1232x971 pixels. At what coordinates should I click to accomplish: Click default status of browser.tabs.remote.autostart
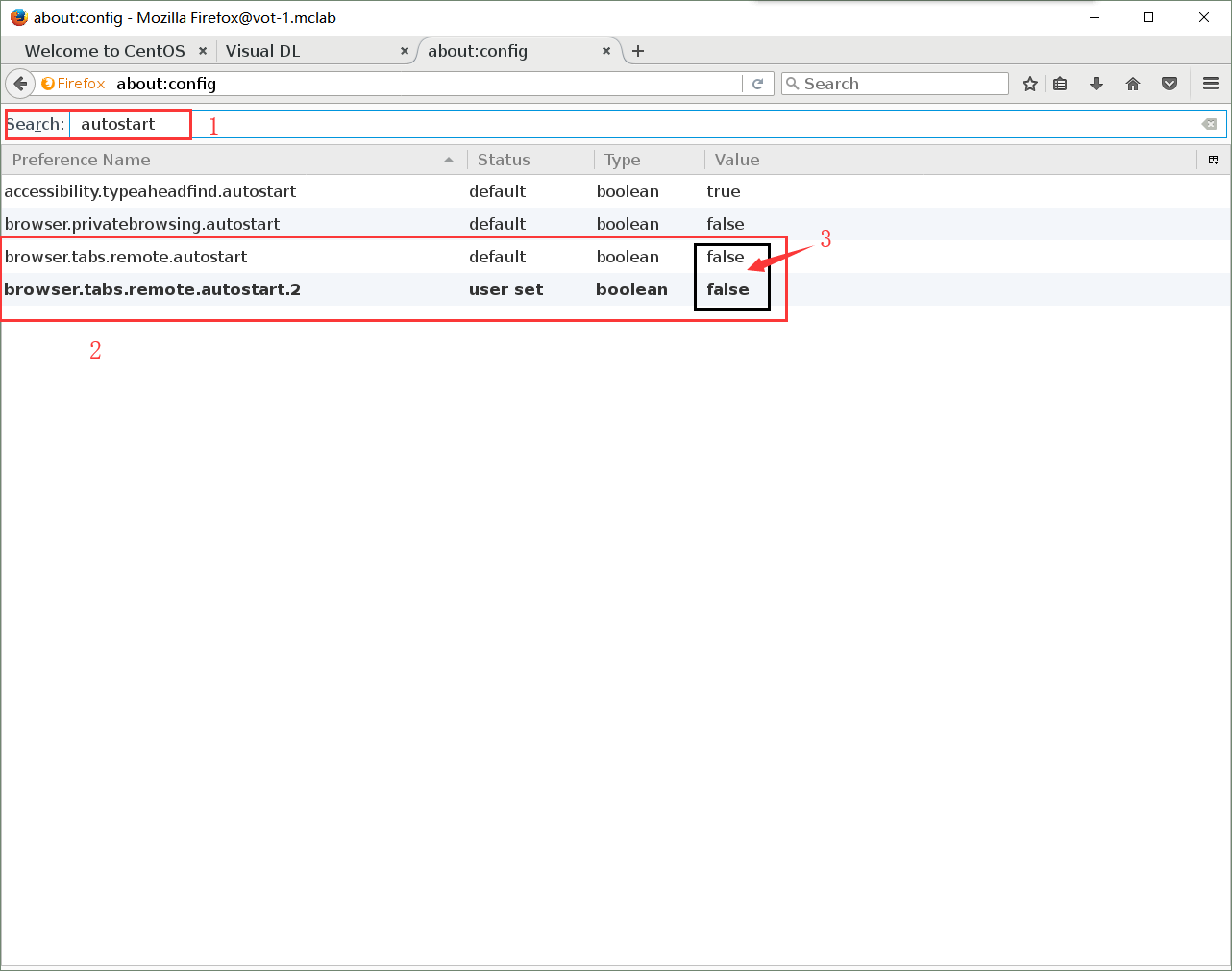tap(498, 257)
